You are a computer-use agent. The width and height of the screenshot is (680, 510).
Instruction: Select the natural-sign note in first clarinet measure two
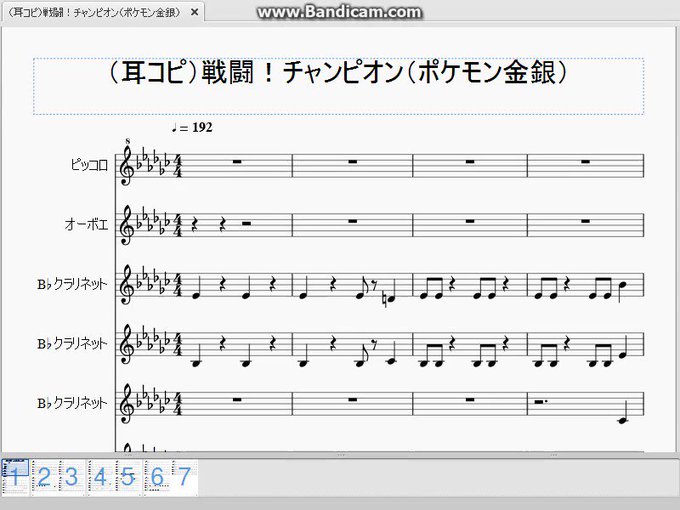(x=390, y=294)
